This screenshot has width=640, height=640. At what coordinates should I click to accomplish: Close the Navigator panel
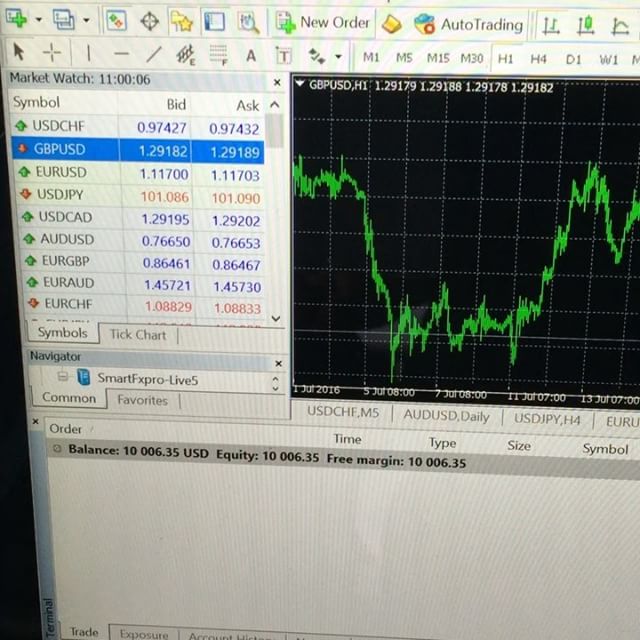pyautogui.click(x=279, y=363)
